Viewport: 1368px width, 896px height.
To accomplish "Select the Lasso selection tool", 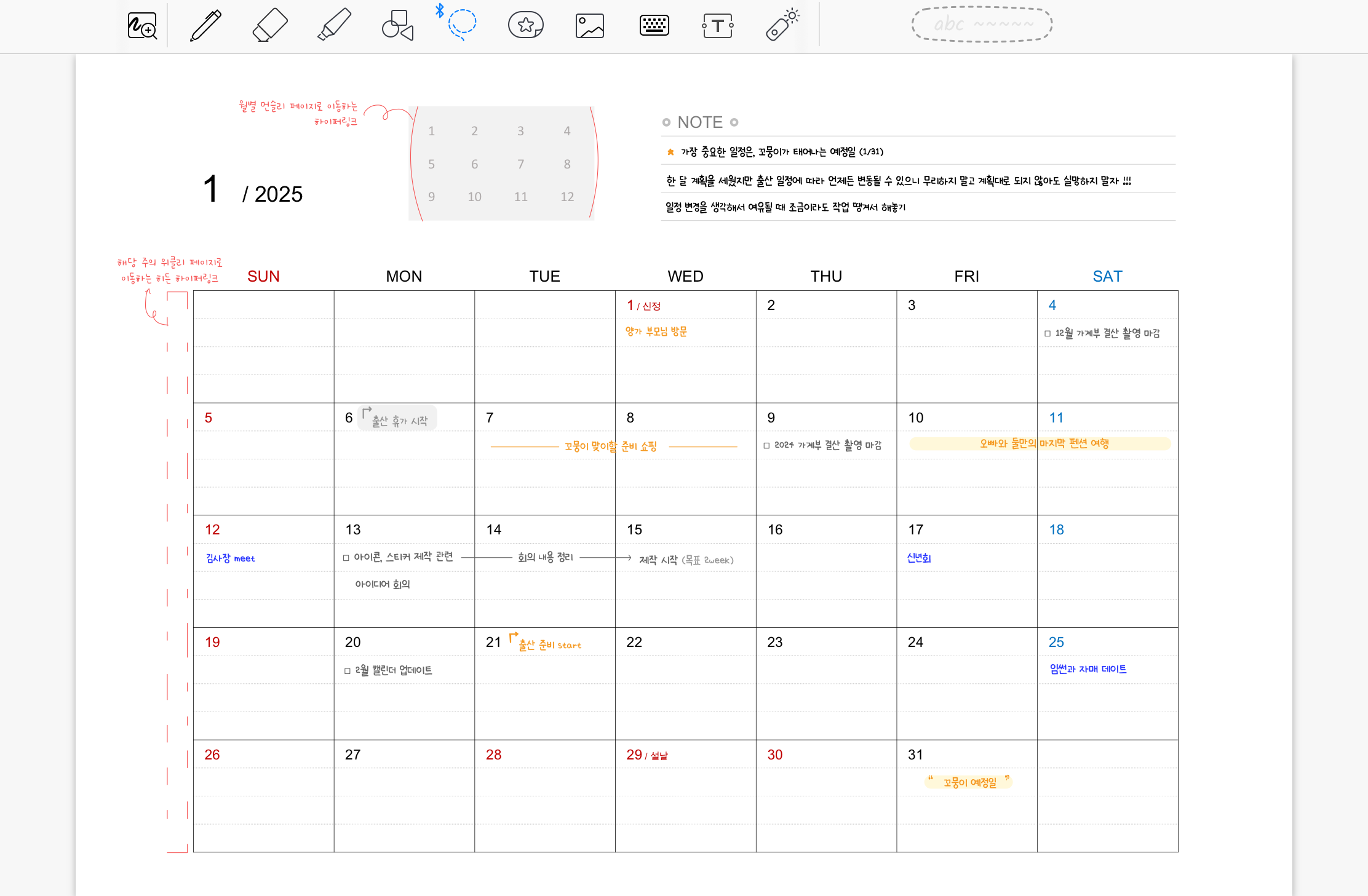I will pos(461,25).
